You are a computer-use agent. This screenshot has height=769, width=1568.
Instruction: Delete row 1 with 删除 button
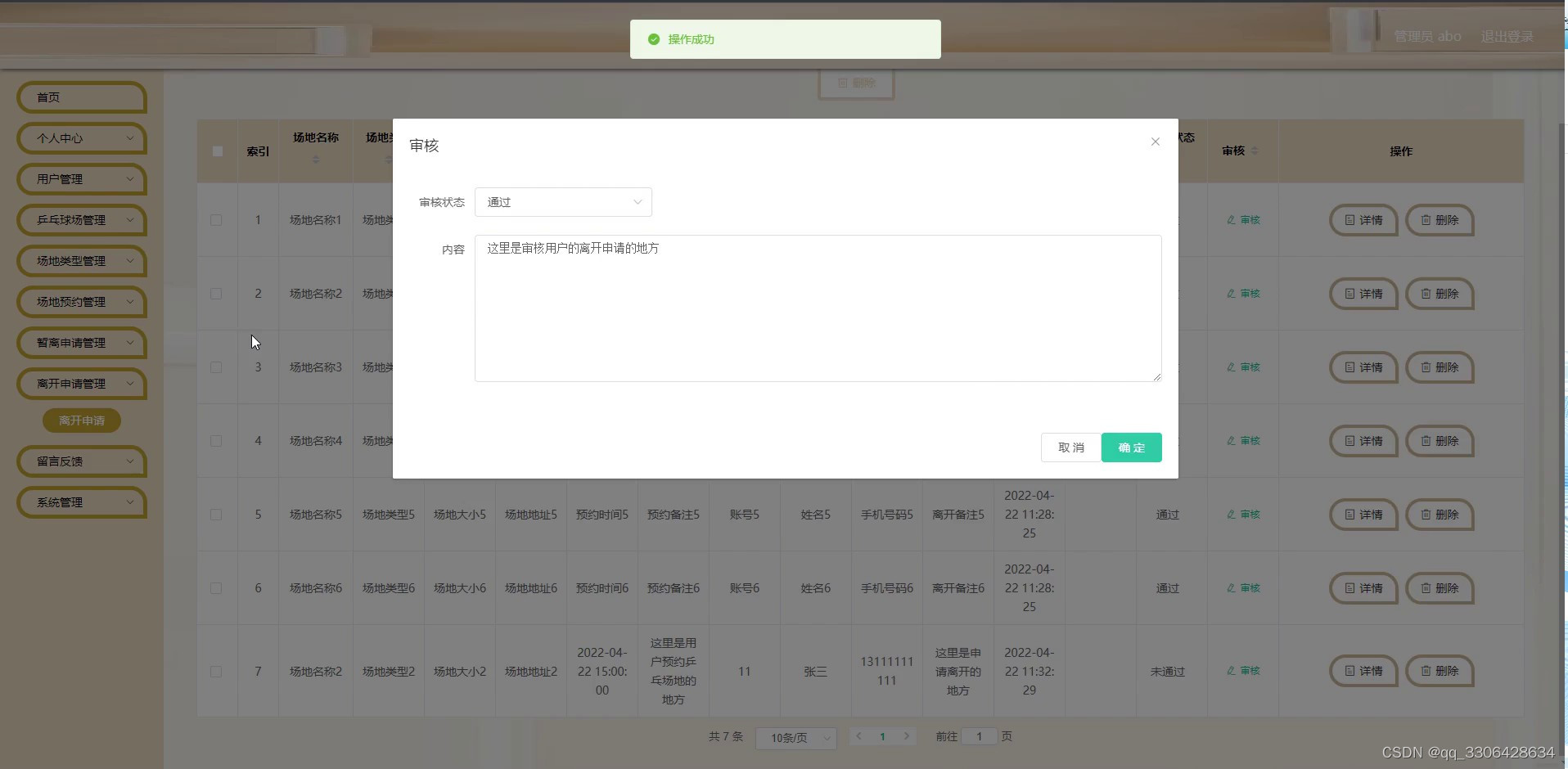[x=1440, y=220]
